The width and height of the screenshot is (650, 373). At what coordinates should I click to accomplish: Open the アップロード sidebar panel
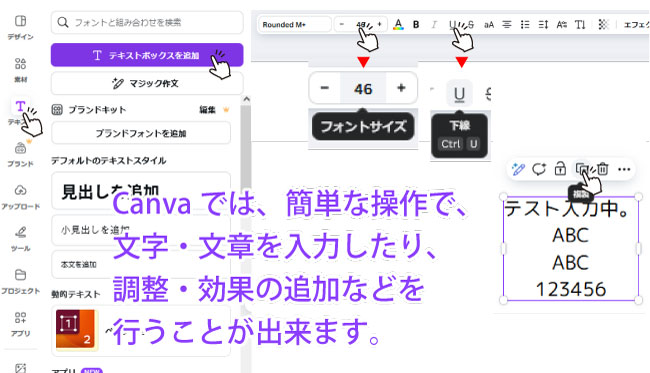point(20,197)
